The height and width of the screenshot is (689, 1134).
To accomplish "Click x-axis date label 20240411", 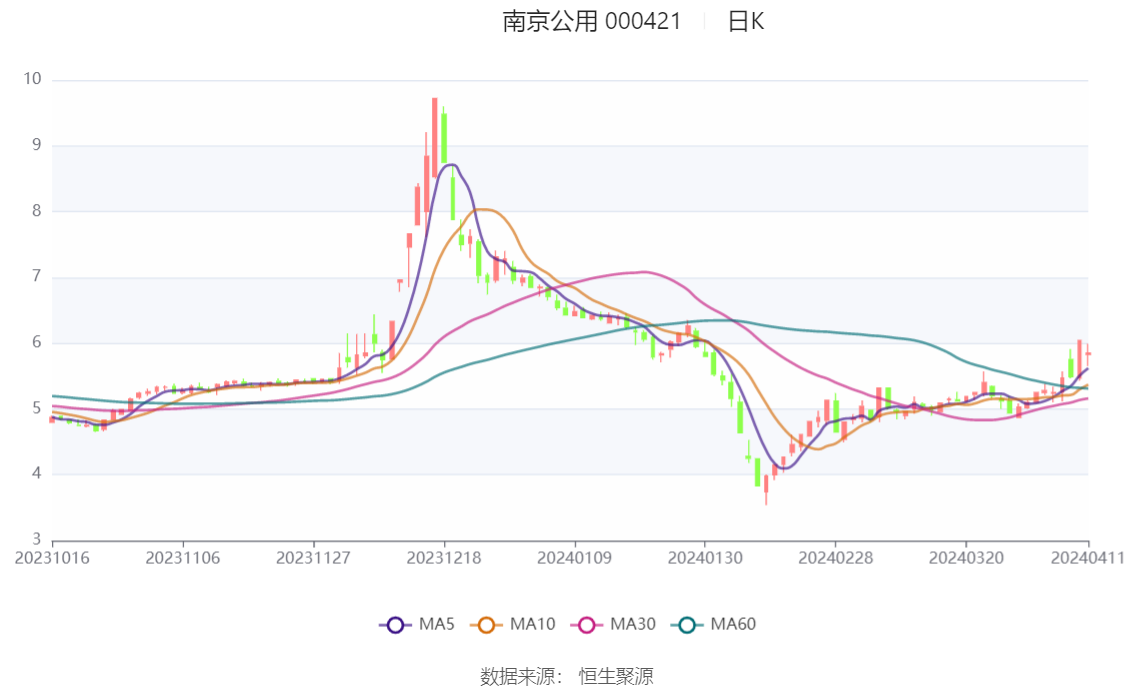I will coord(1088,558).
